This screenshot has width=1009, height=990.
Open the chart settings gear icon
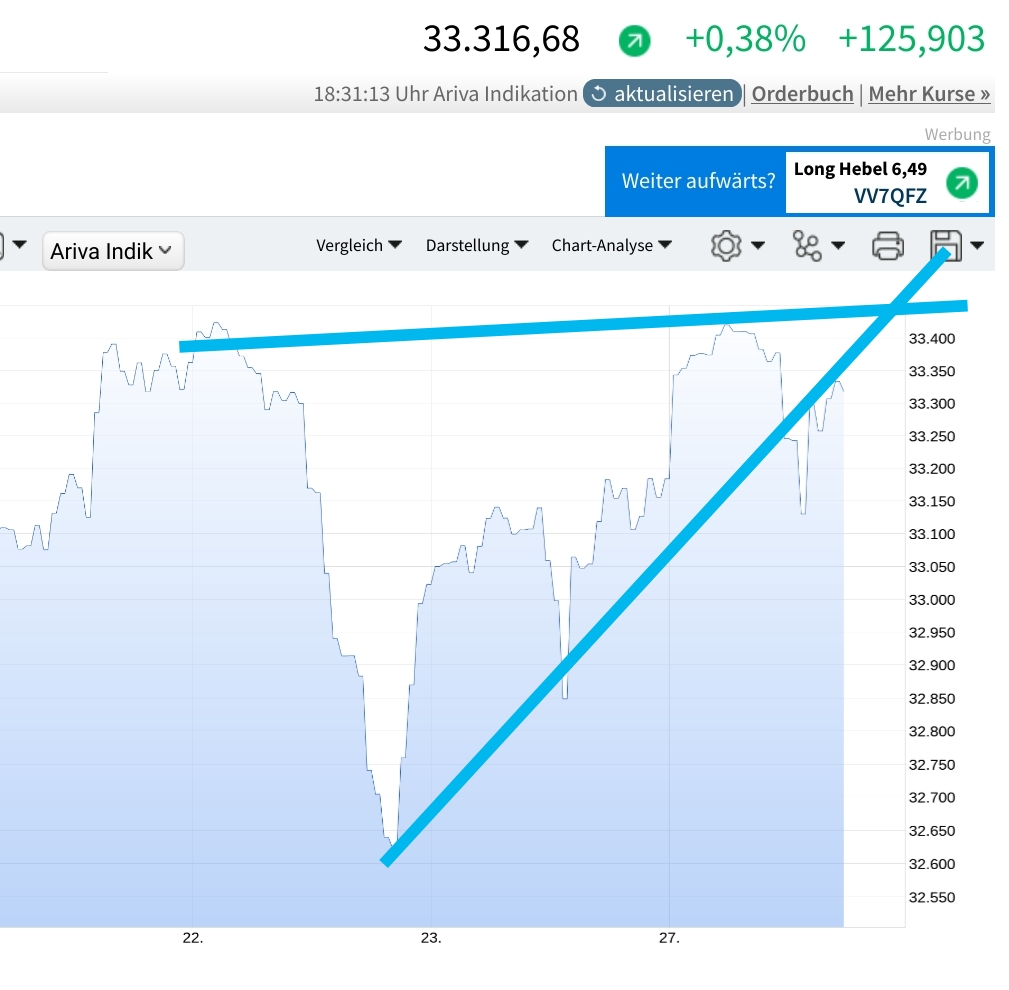(728, 245)
